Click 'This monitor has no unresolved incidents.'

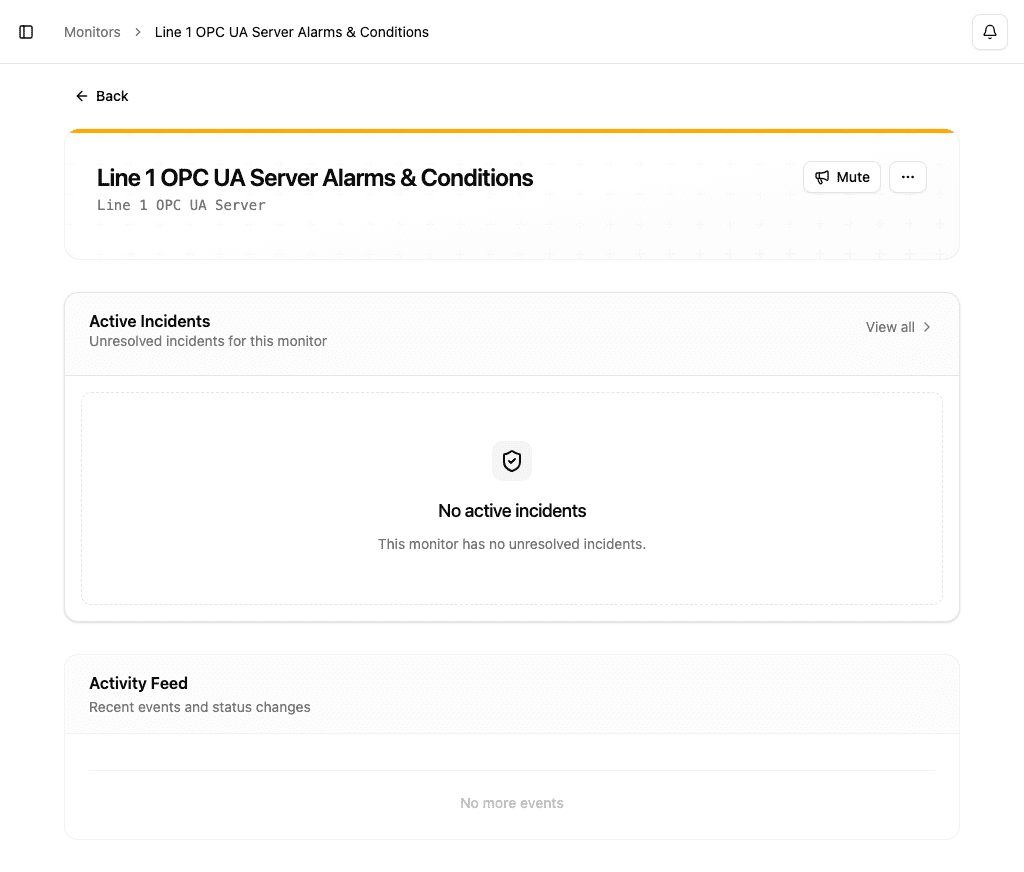[x=512, y=544]
